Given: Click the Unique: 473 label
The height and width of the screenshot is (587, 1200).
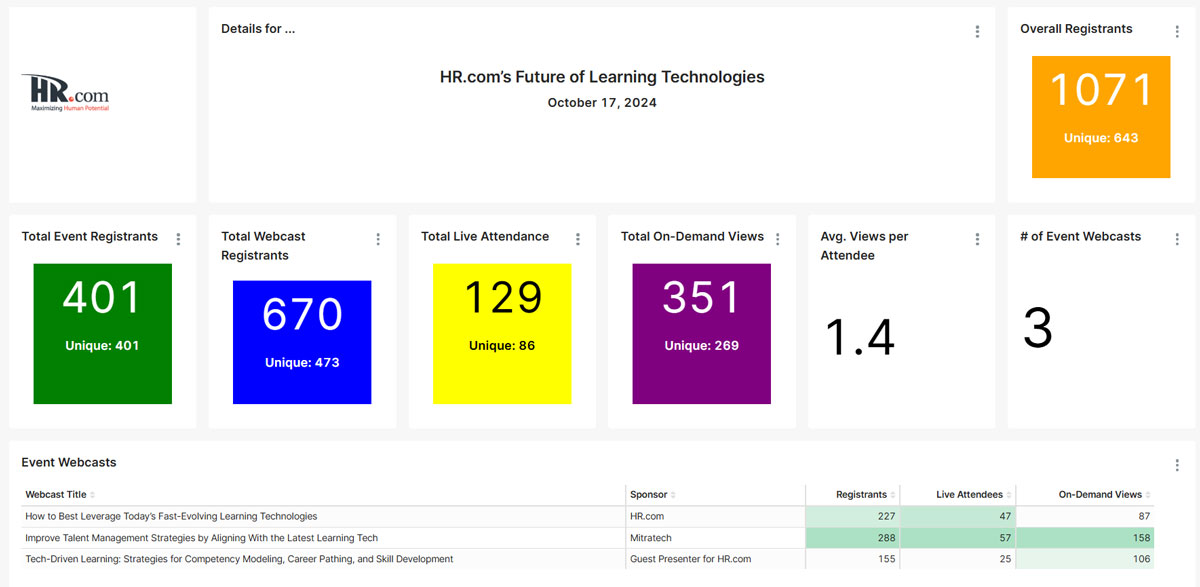Looking at the screenshot, I should click(x=302, y=362).
